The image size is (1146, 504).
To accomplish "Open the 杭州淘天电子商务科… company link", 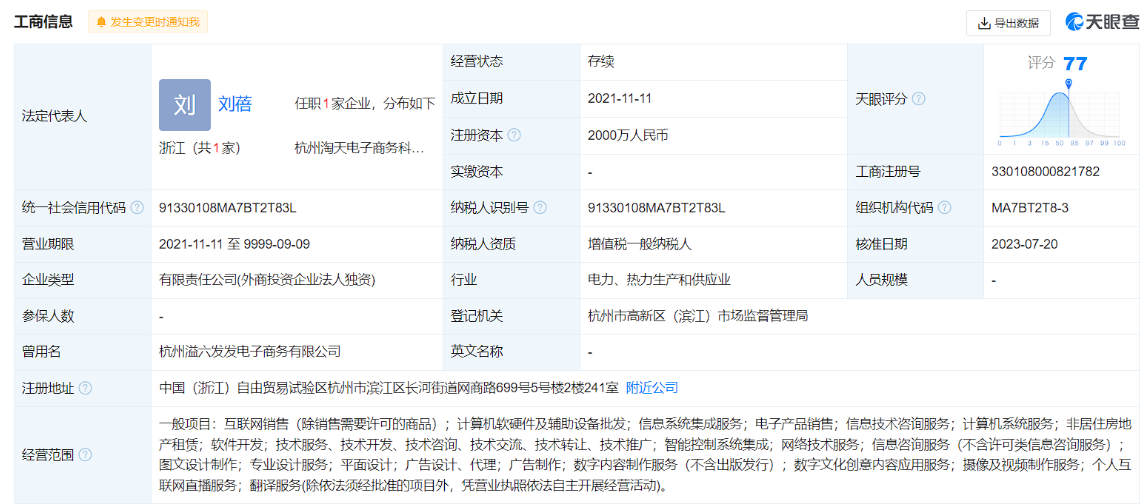I will 359,148.
